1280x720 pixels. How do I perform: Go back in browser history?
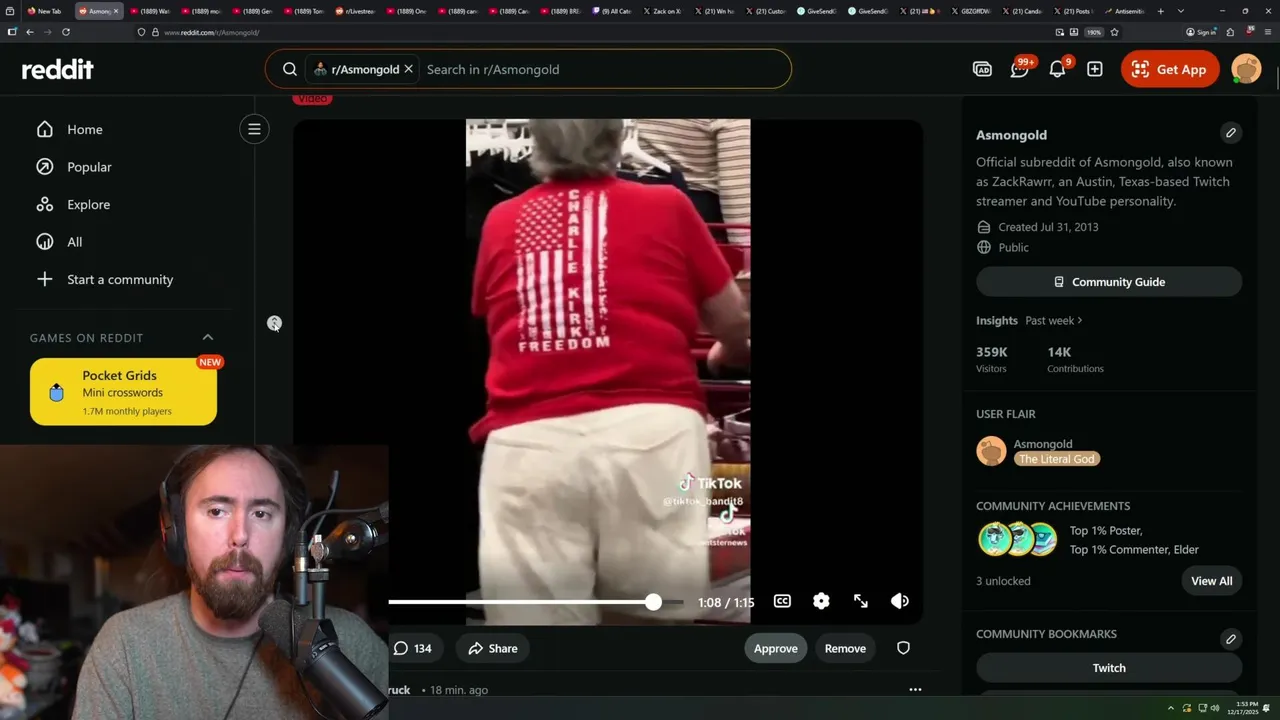click(x=30, y=32)
